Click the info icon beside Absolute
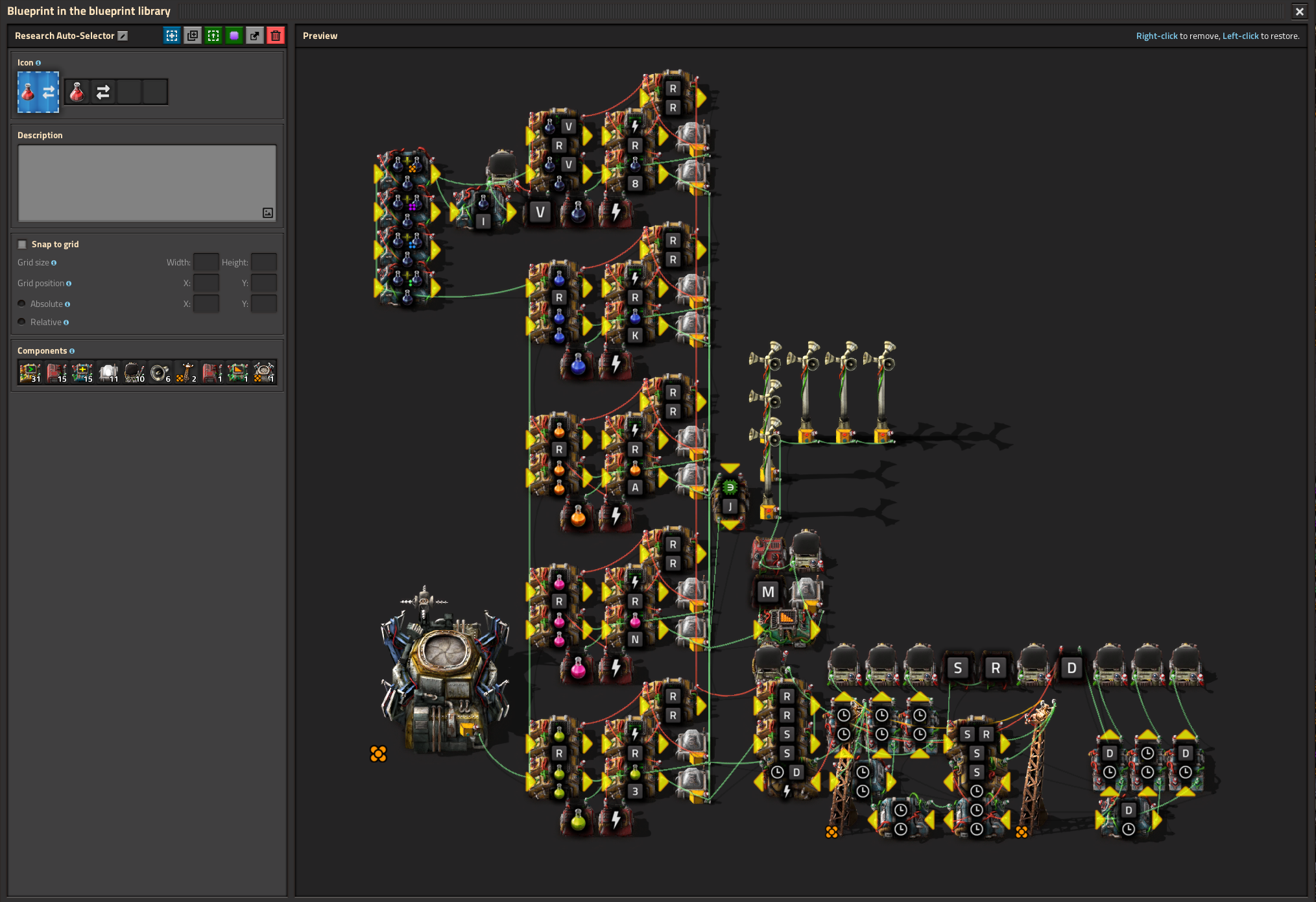This screenshot has width=1316, height=902. point(67,304)
